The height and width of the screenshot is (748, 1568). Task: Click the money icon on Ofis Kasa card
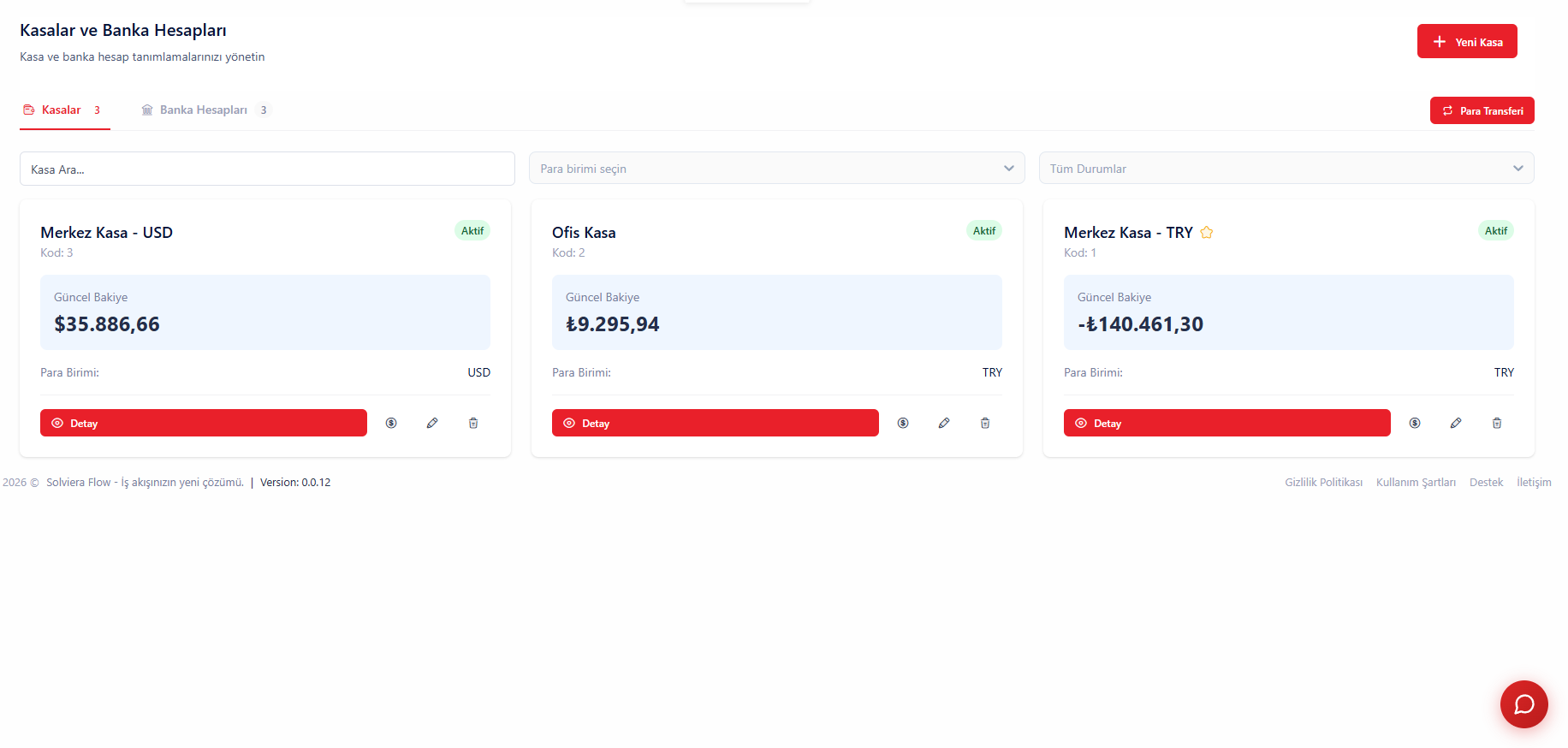tap(903, 423)
